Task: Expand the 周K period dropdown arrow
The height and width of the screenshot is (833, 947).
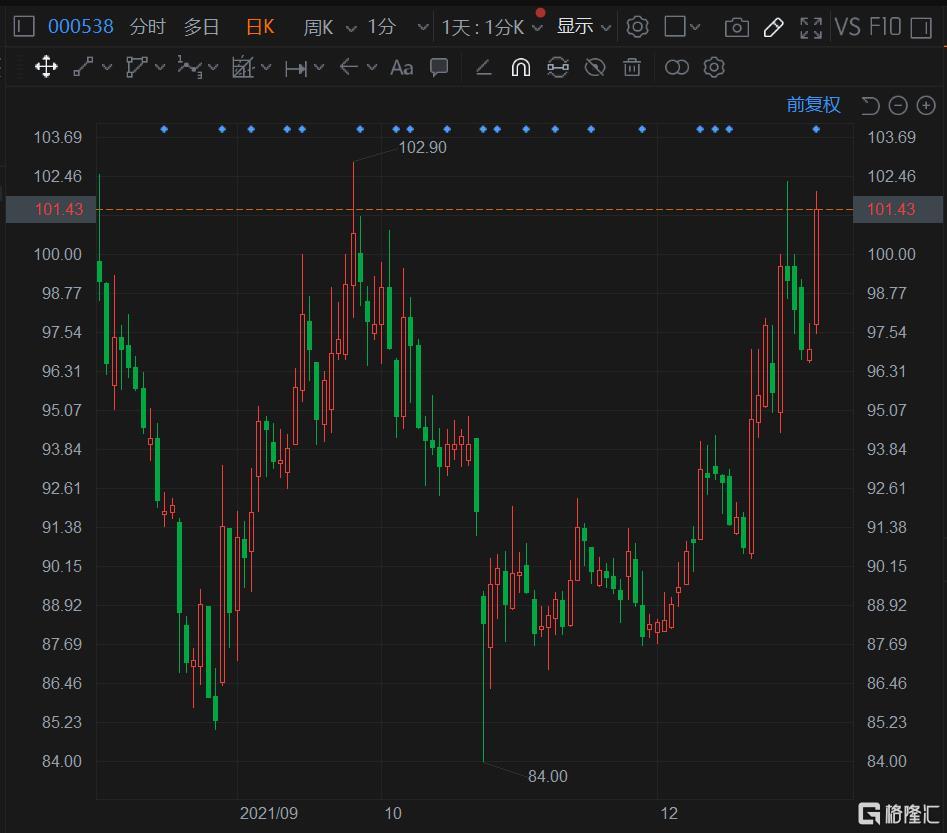Action: pos(351,28)
